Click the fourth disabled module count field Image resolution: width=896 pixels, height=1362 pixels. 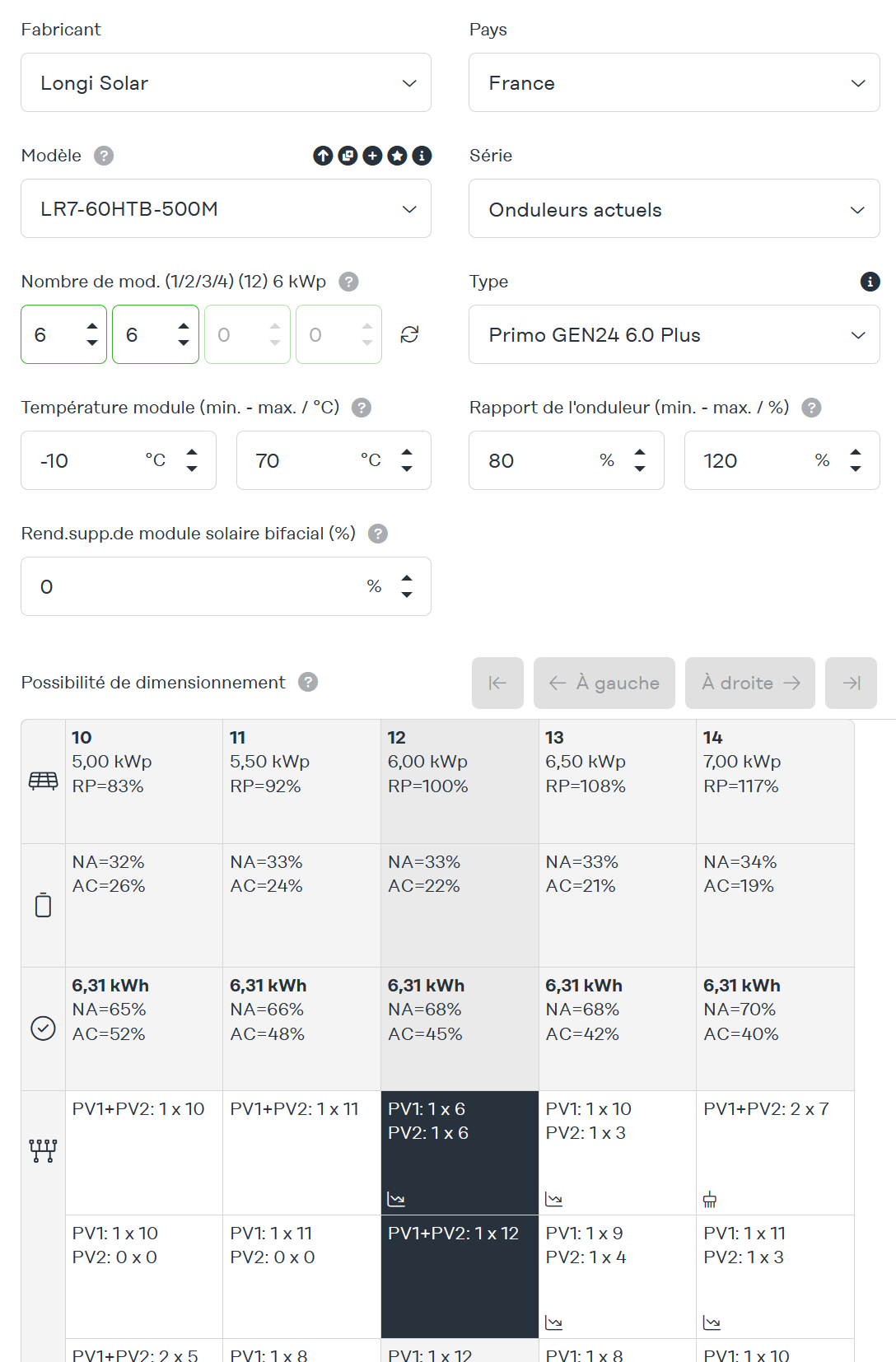tap(338, 334)
